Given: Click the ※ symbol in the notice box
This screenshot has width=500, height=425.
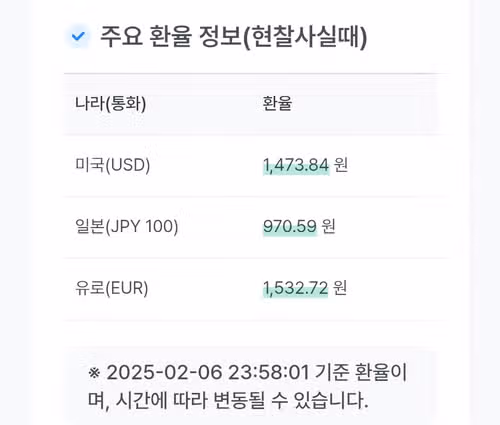Looking at the screenshot, I should pos(94,373).
